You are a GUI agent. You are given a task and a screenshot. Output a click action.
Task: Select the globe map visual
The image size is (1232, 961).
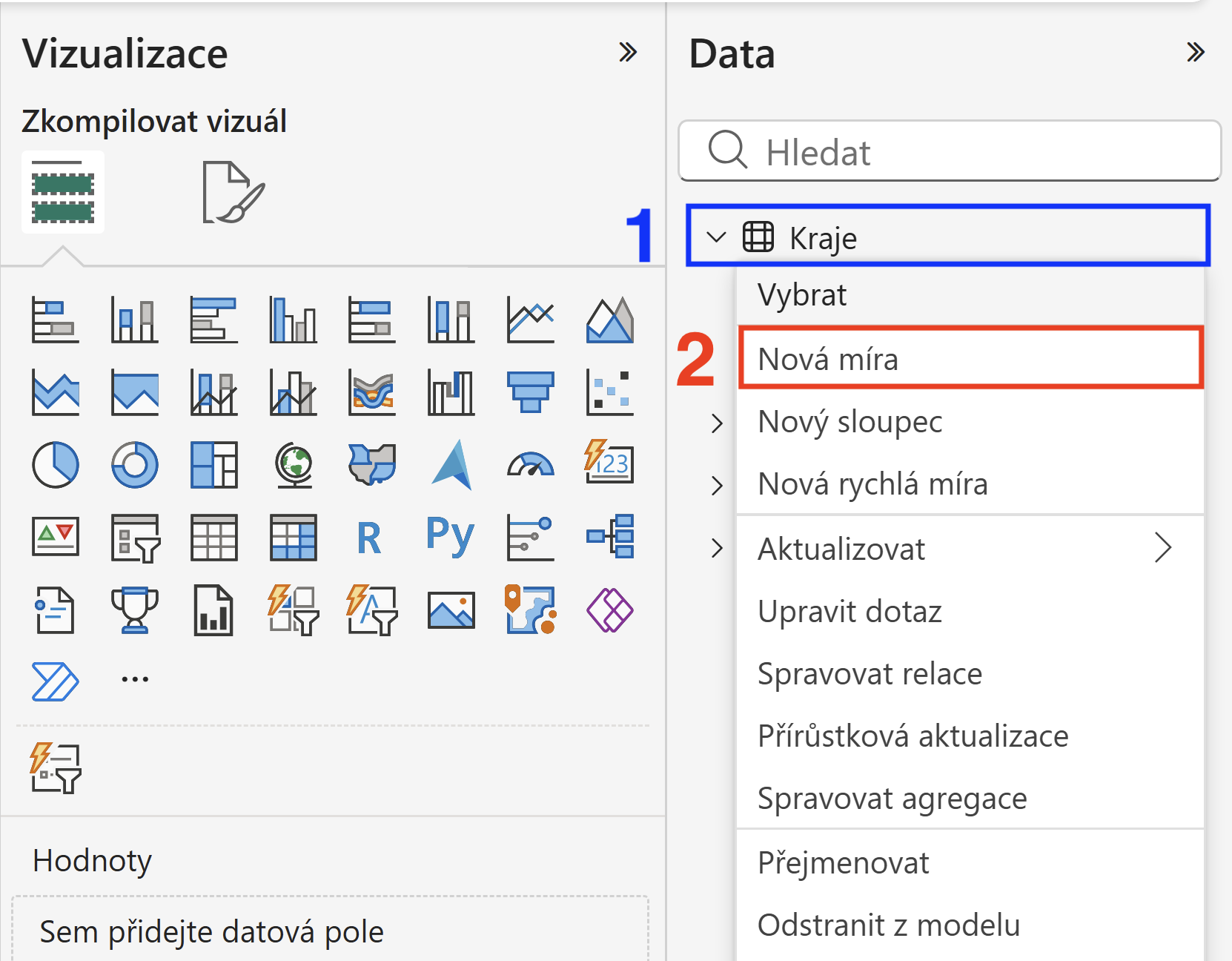click(294, 465)
